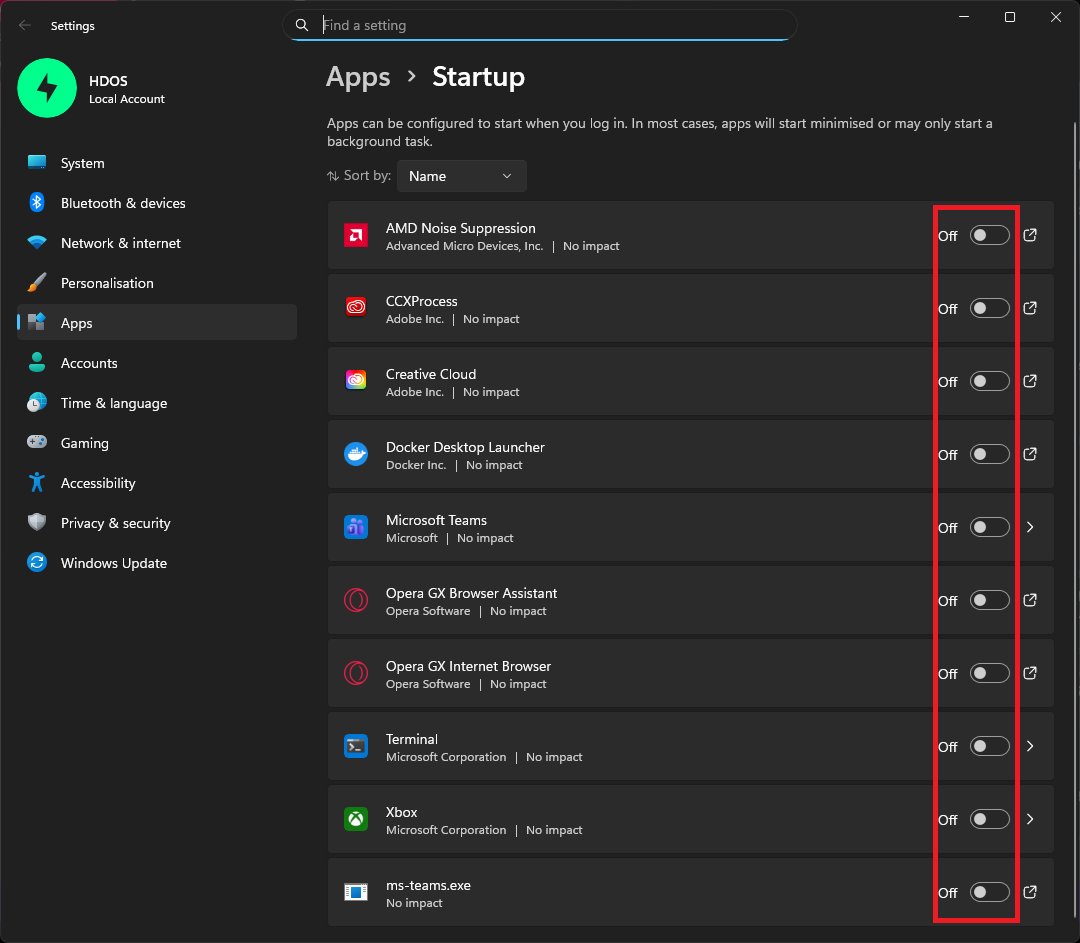Image resolution: width=1080 pixels, height=943 pixels.
Task: Click the Apps breadcrumb link
Action: (x=357, y=77)
